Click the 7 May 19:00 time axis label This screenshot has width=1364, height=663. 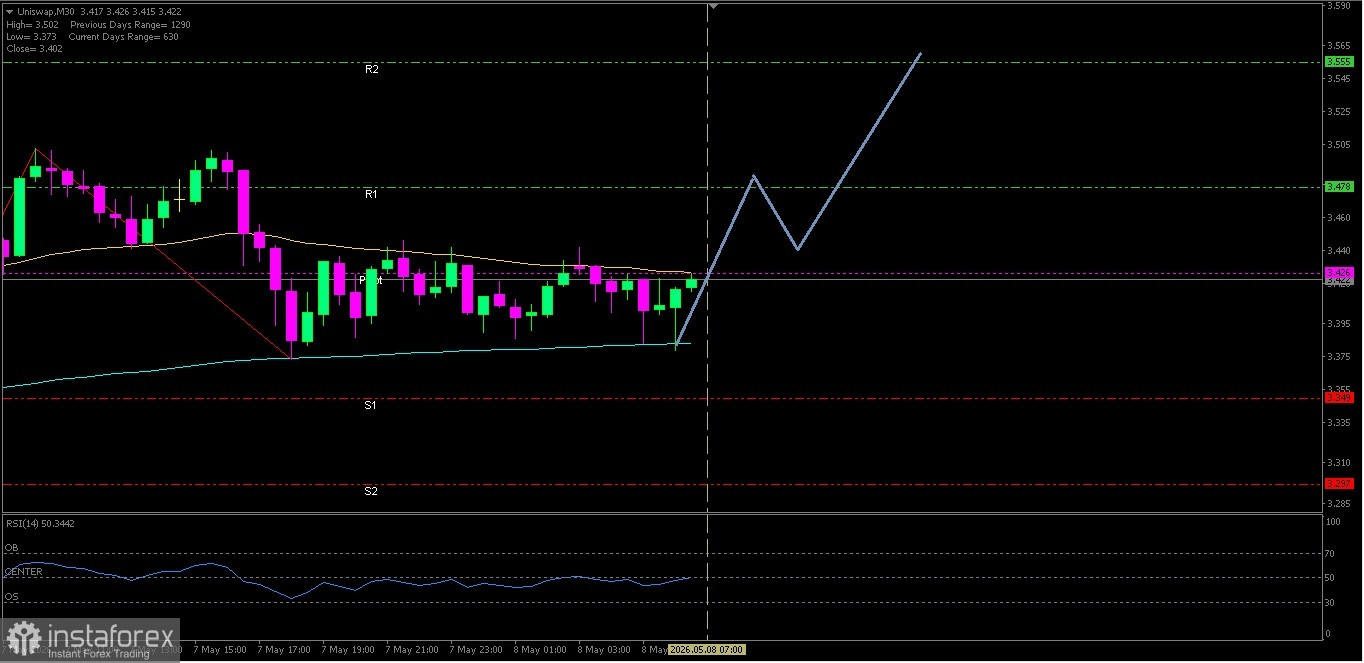(348, 649)
